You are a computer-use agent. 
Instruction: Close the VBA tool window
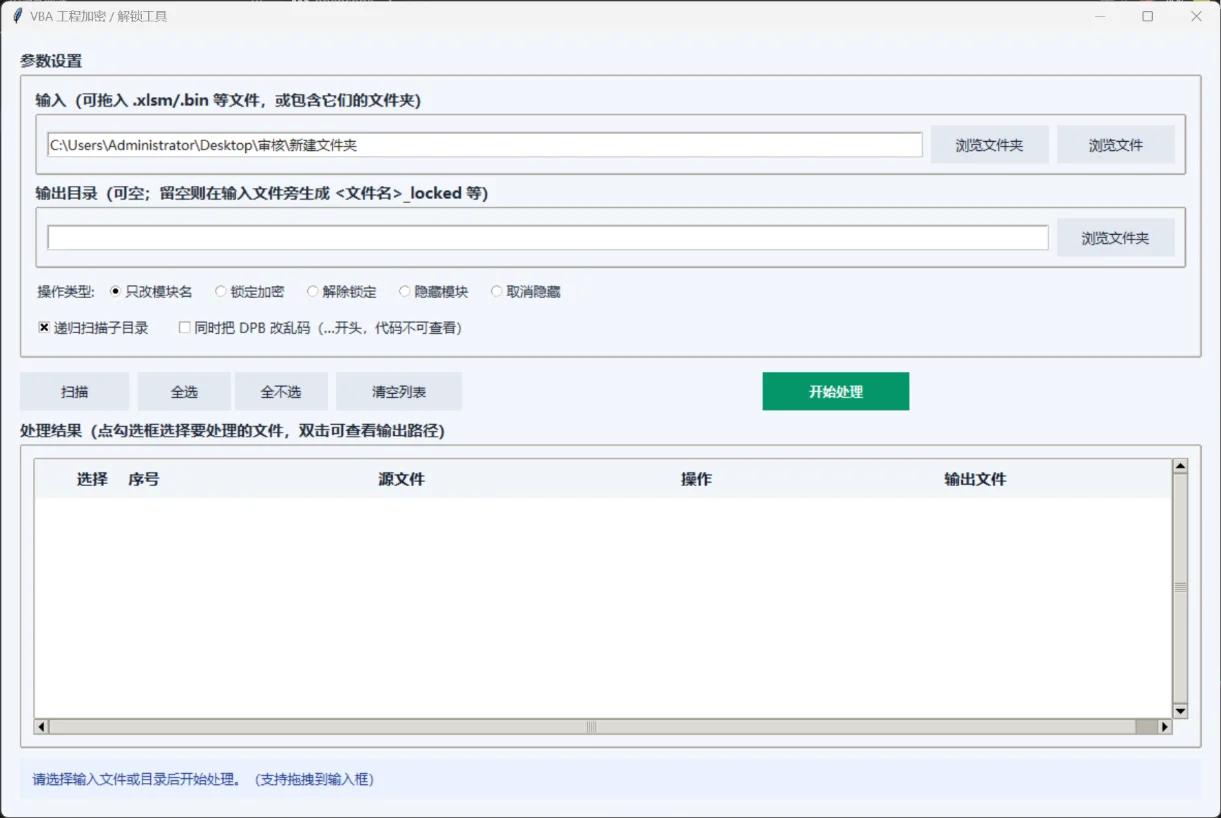tap(1196, 16)
